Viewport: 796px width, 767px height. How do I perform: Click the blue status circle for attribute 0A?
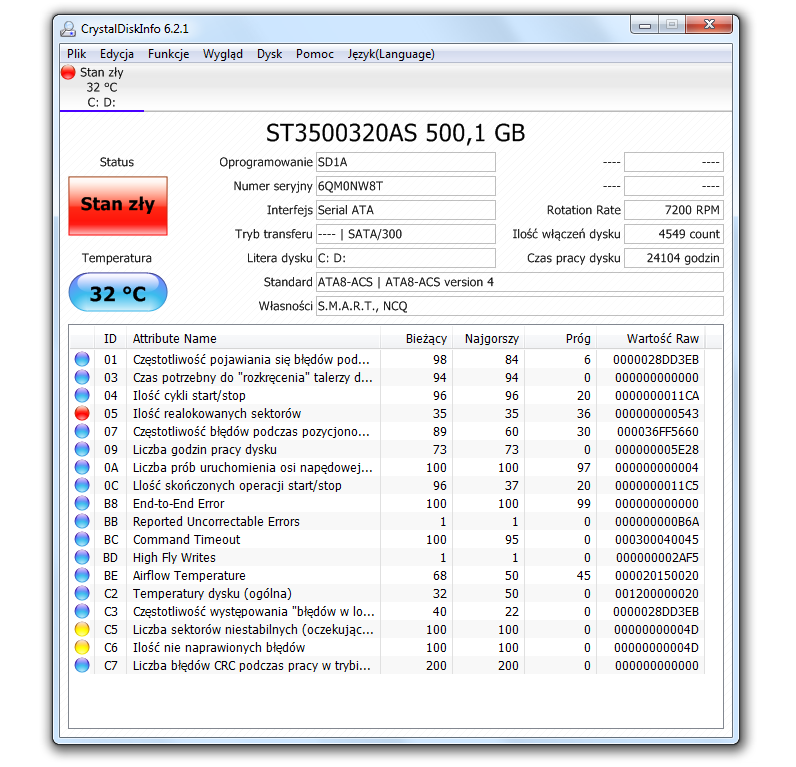[82, 468]
